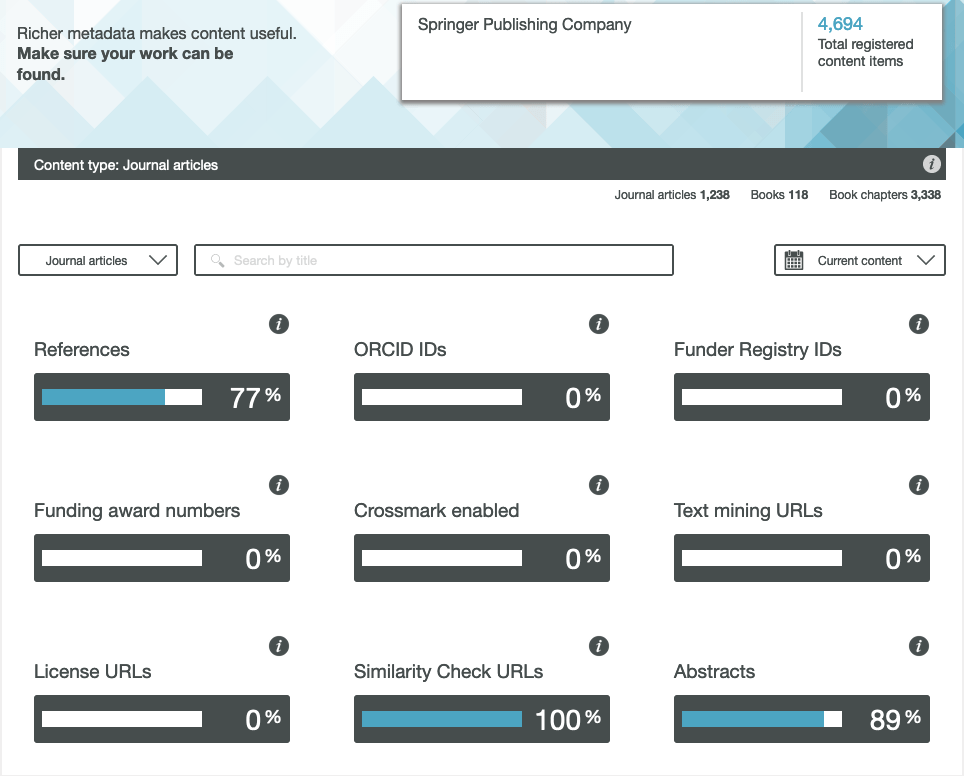Image resolution: width=964 pixels, height=776 pixels.
Task: Click info icon in Content type header
Action: (931, 164)
